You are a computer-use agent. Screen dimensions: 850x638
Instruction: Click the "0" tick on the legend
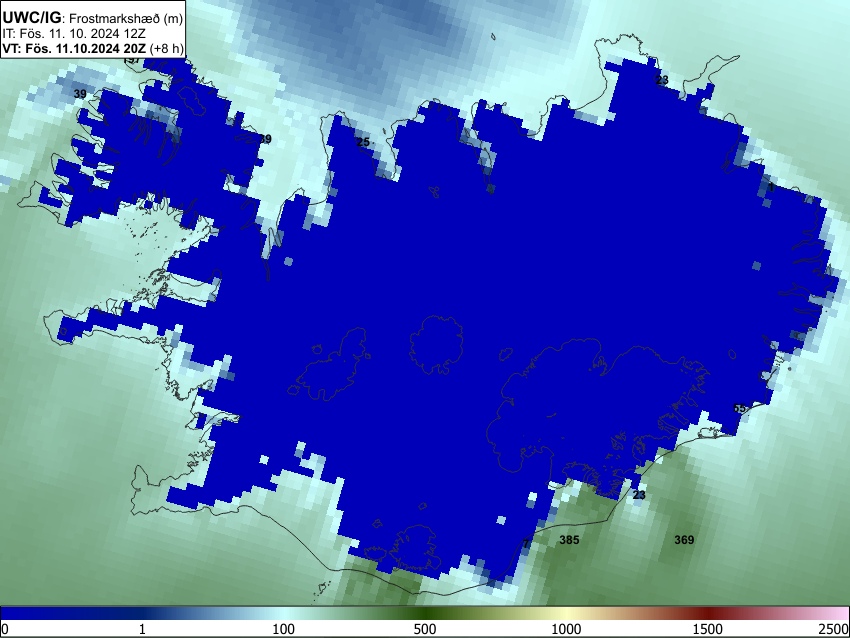click(5, 629)
